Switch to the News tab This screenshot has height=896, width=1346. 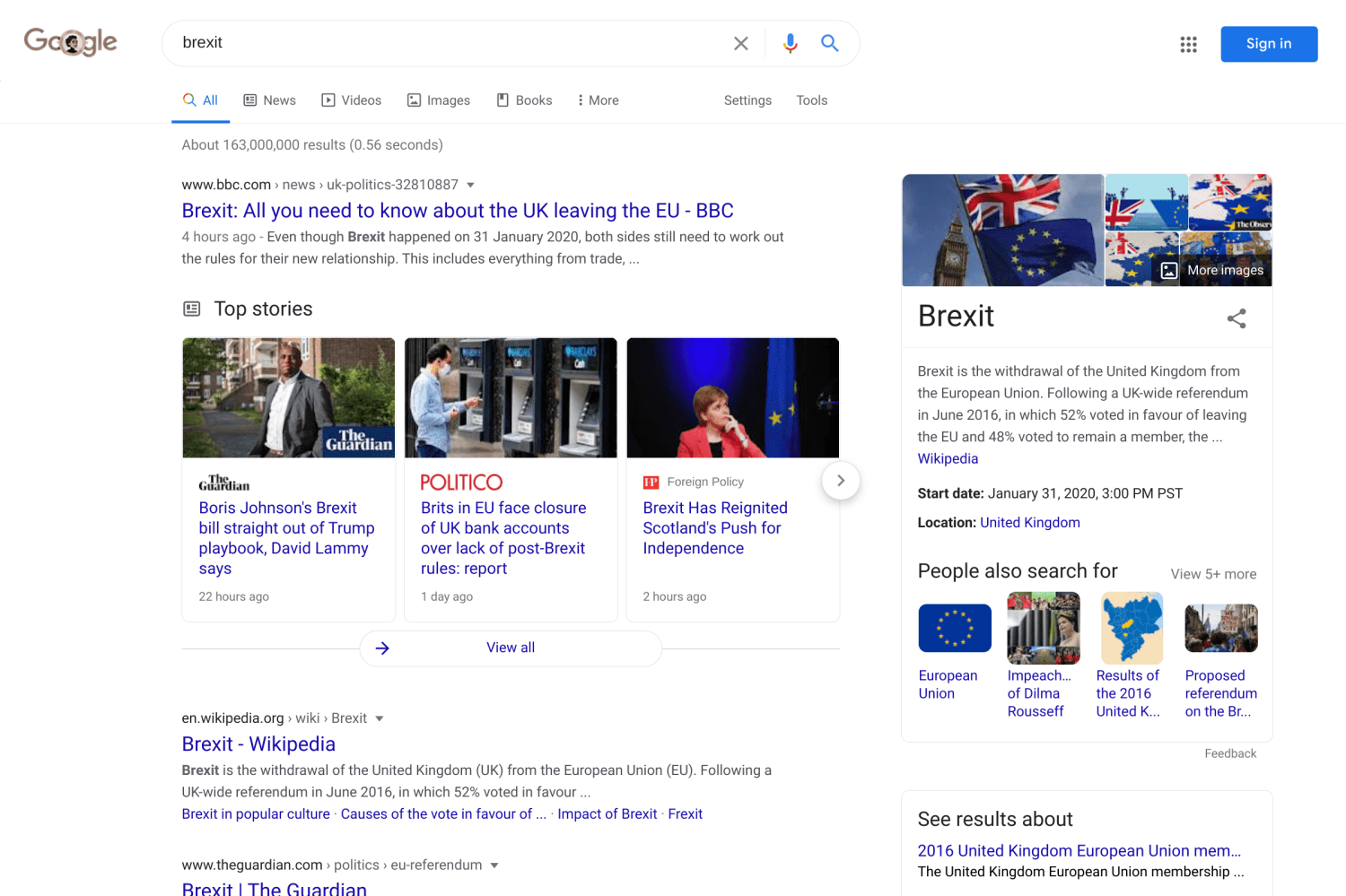tap(269, 100)
